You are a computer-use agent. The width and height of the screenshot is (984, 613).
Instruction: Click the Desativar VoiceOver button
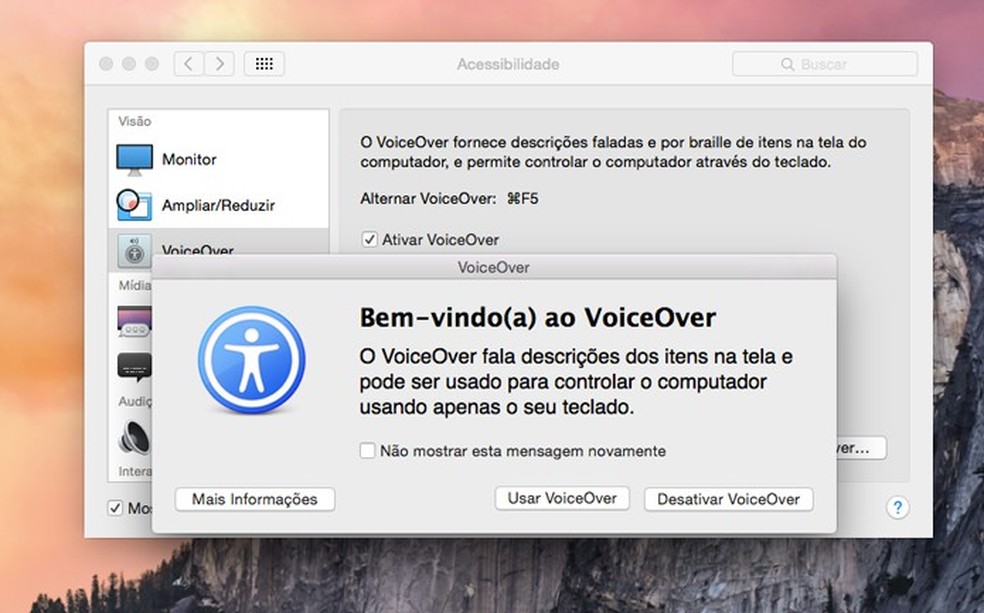pos(729,499)
